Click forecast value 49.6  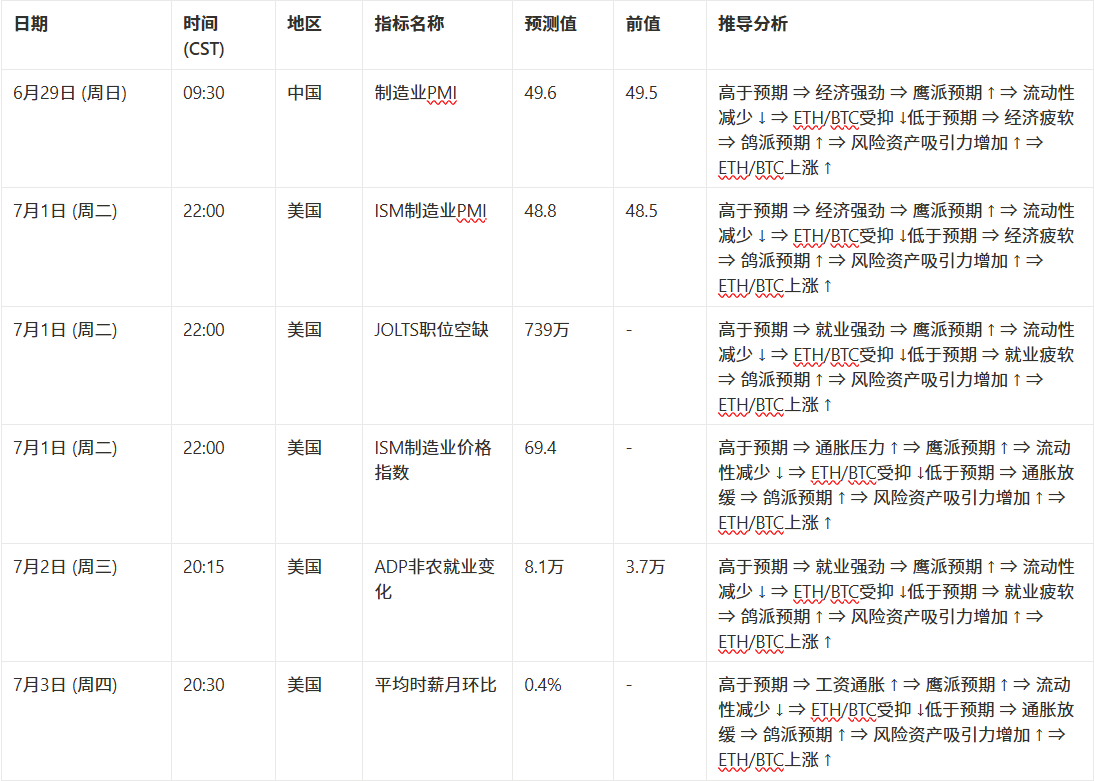click(x=540, y=93)
